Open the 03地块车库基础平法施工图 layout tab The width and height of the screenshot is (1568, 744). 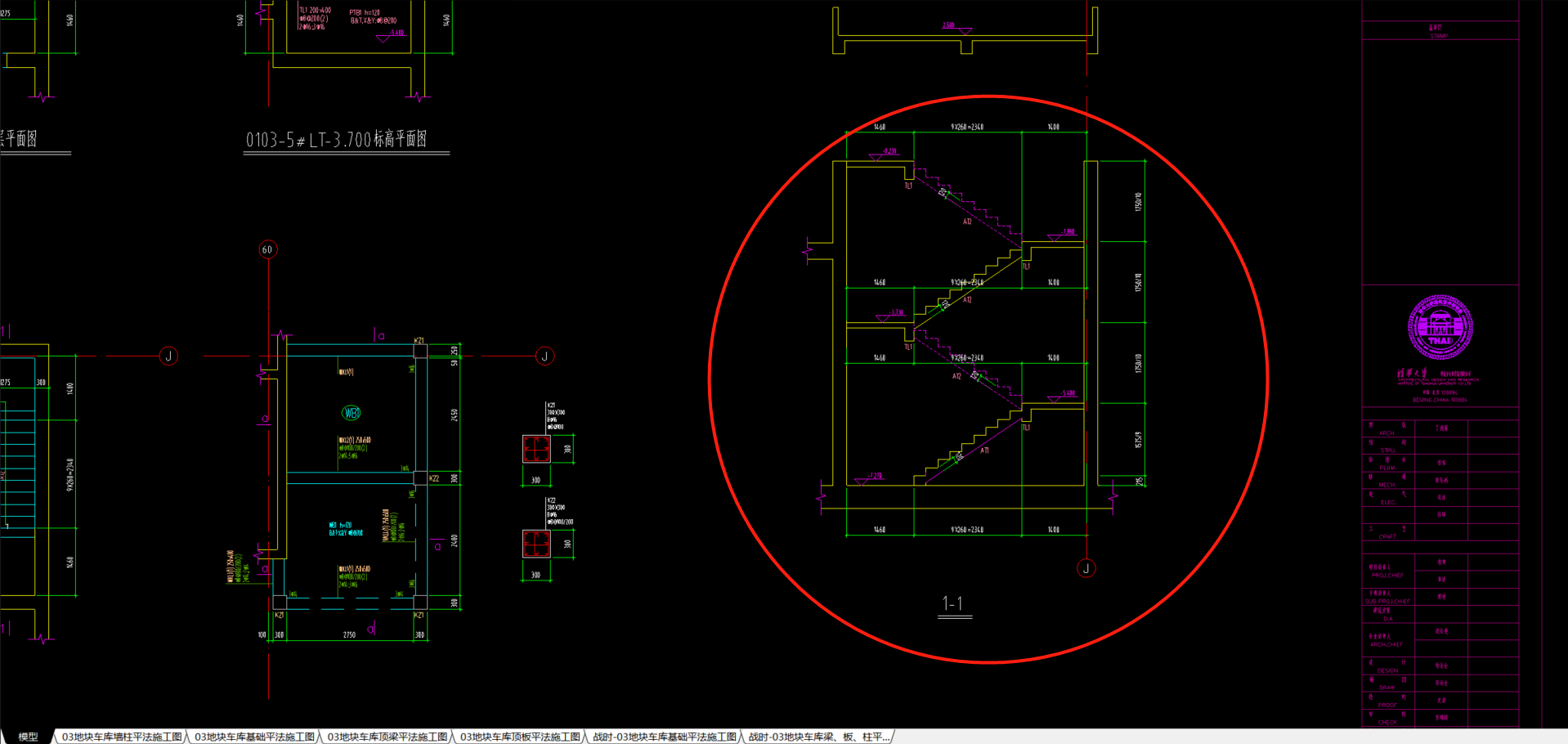tap(254, 737)
